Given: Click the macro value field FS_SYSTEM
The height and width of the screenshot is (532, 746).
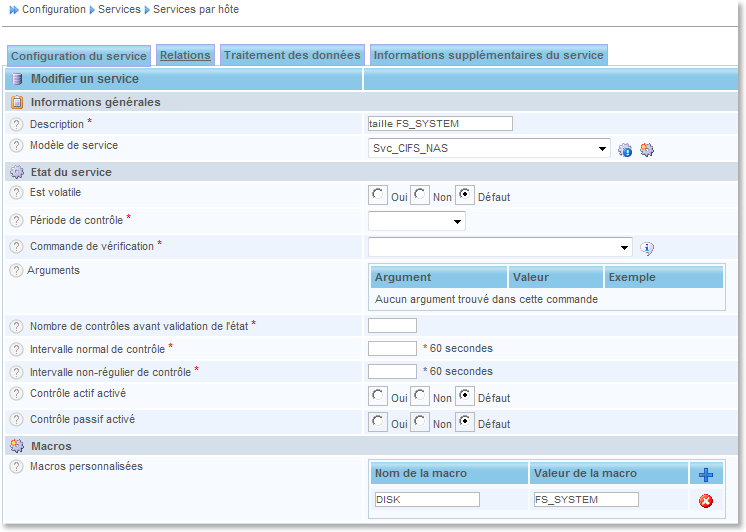Looking at the screenshot, I should (x=585, y=499).
